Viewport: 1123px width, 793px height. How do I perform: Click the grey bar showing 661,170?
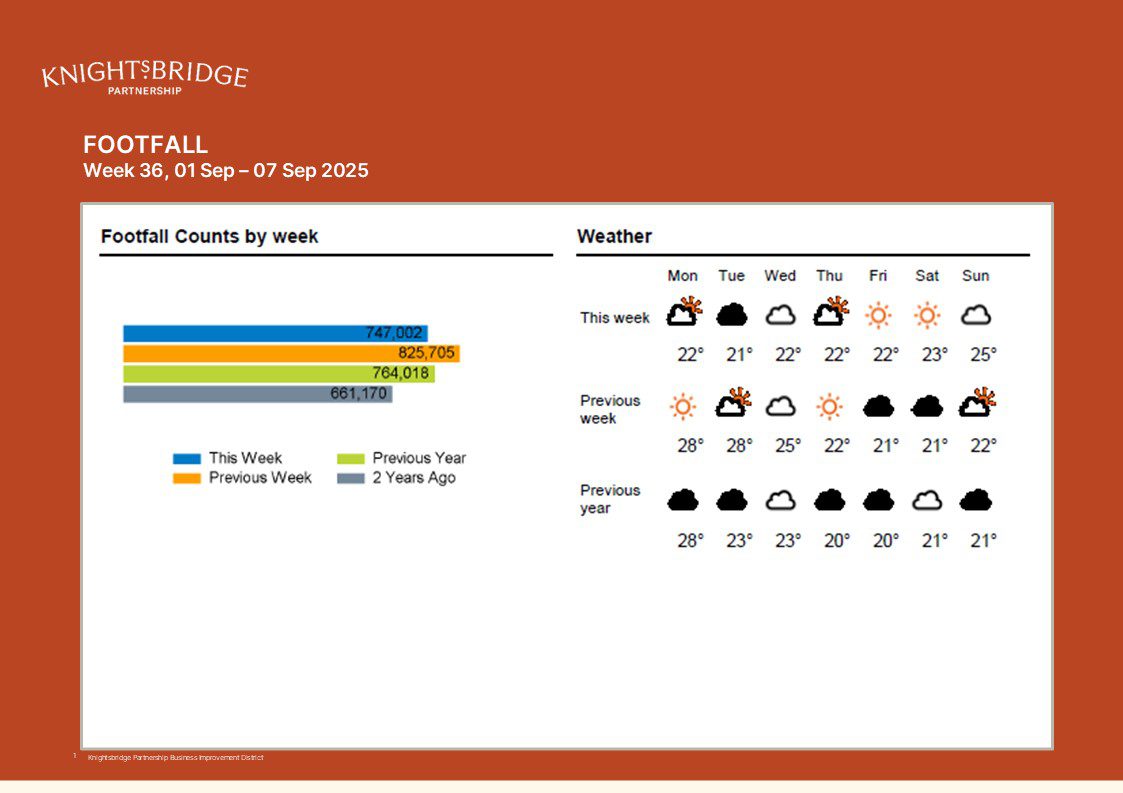pyautogui.click(x=257, y=394)
